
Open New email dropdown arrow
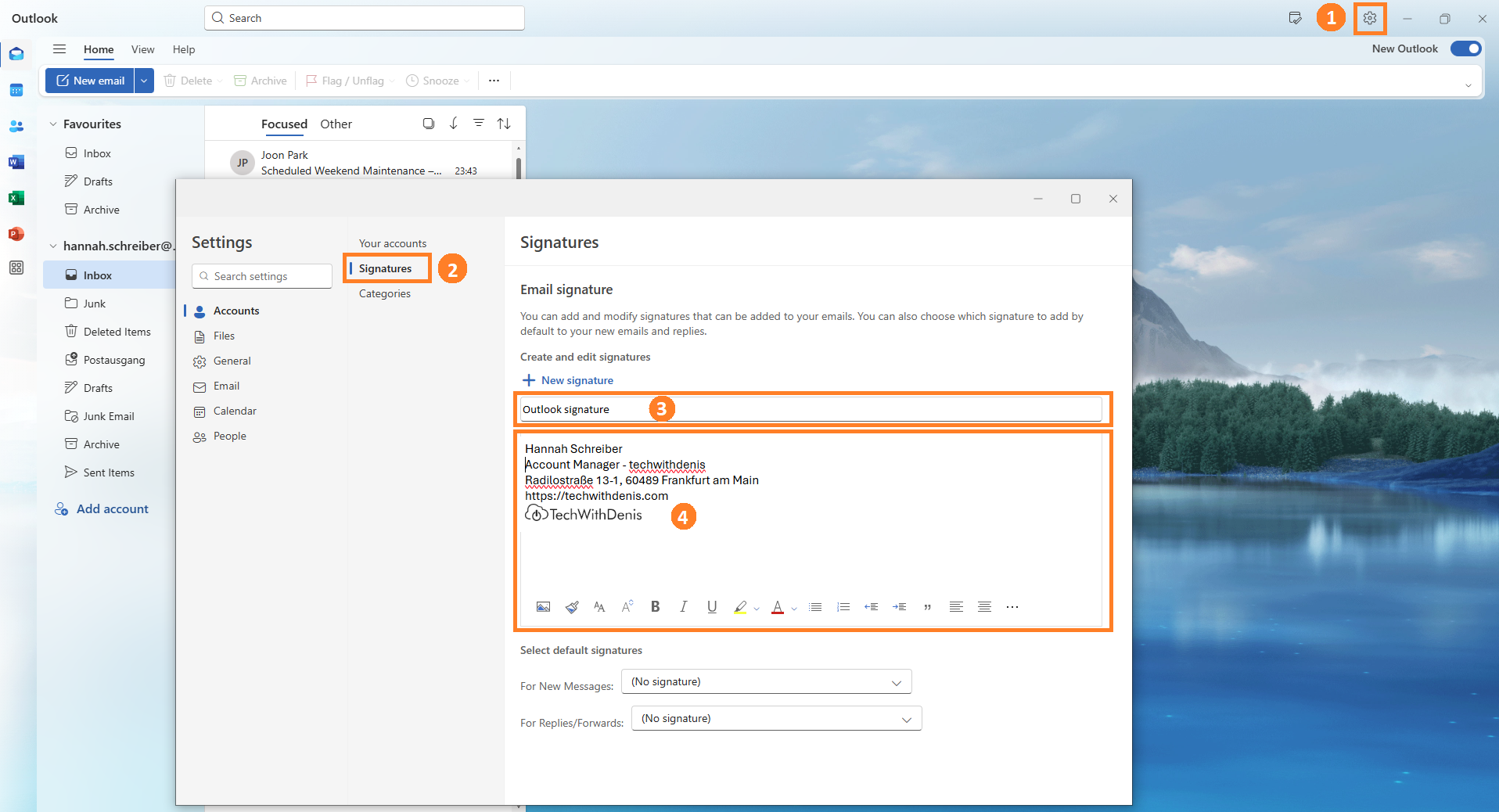tap(144, 81)
